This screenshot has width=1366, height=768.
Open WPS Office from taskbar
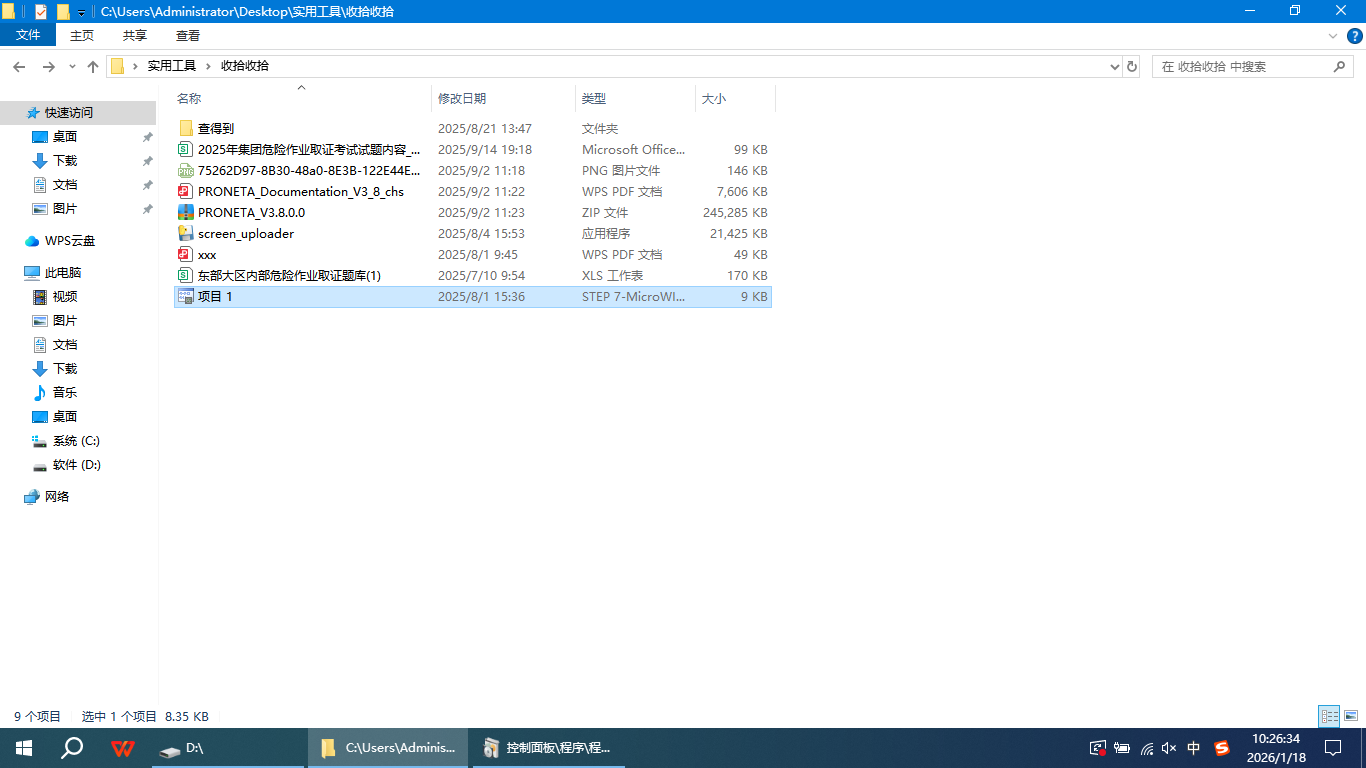pyautogui.click(x=123, y=748)
